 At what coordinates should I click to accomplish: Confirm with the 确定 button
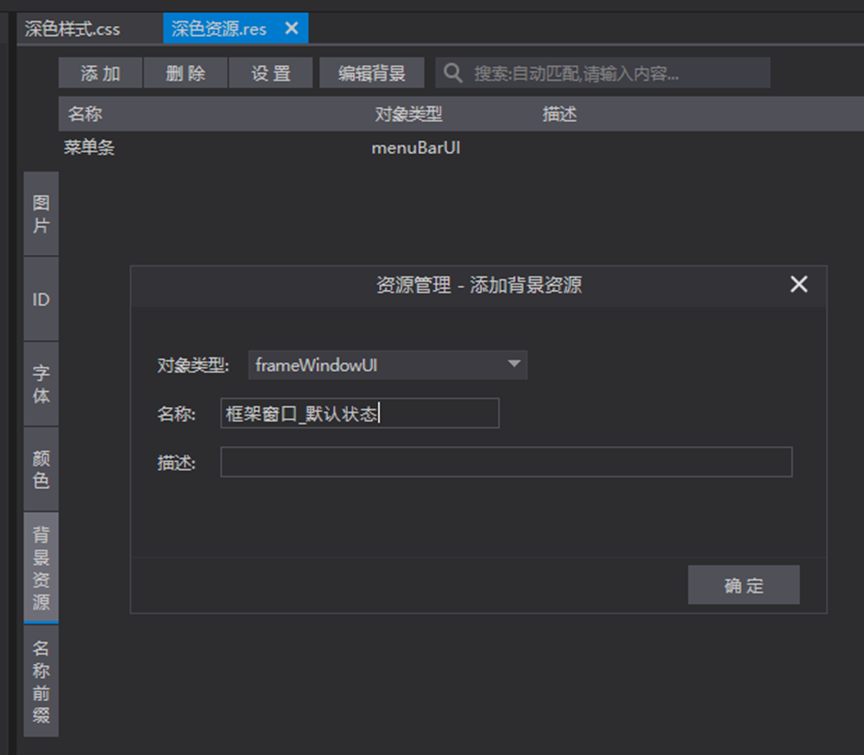744,585
